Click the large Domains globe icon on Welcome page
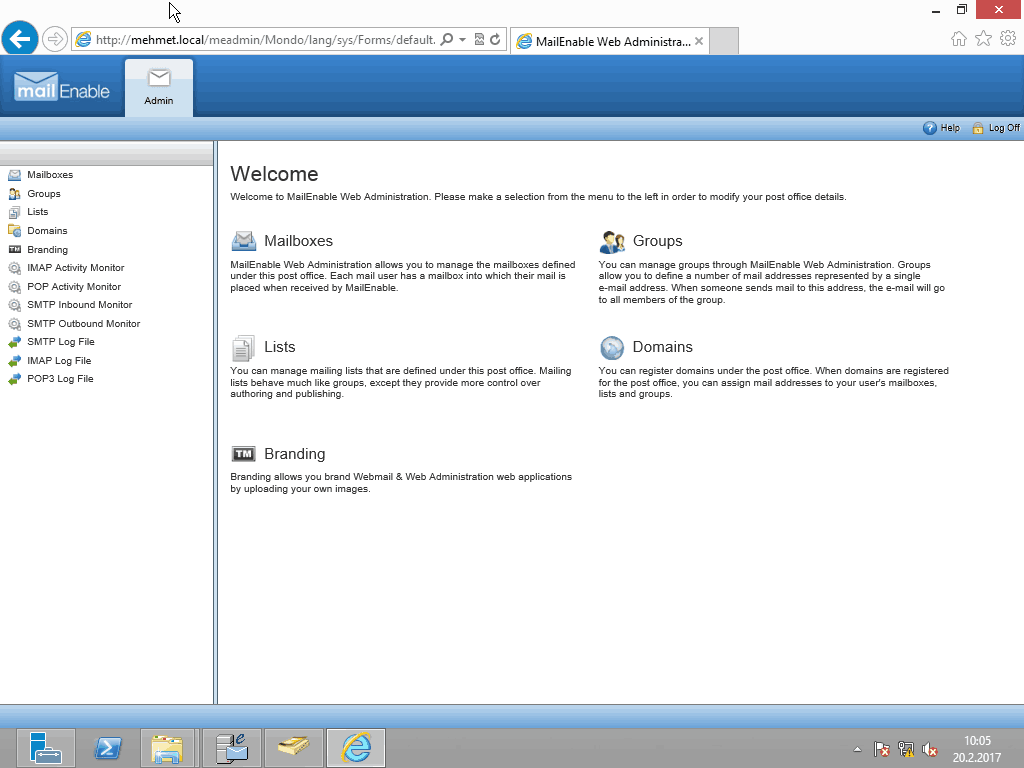 612,347
